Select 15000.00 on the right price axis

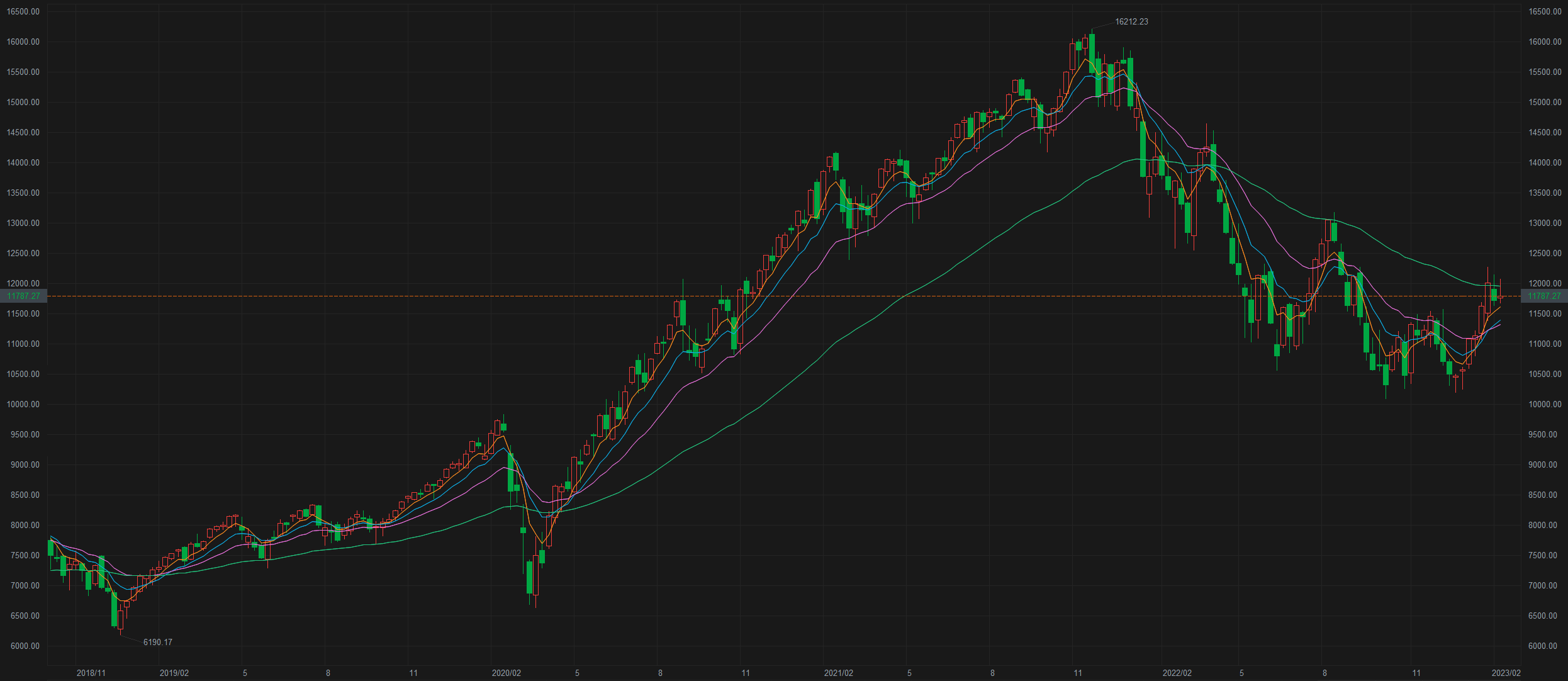1545,102
